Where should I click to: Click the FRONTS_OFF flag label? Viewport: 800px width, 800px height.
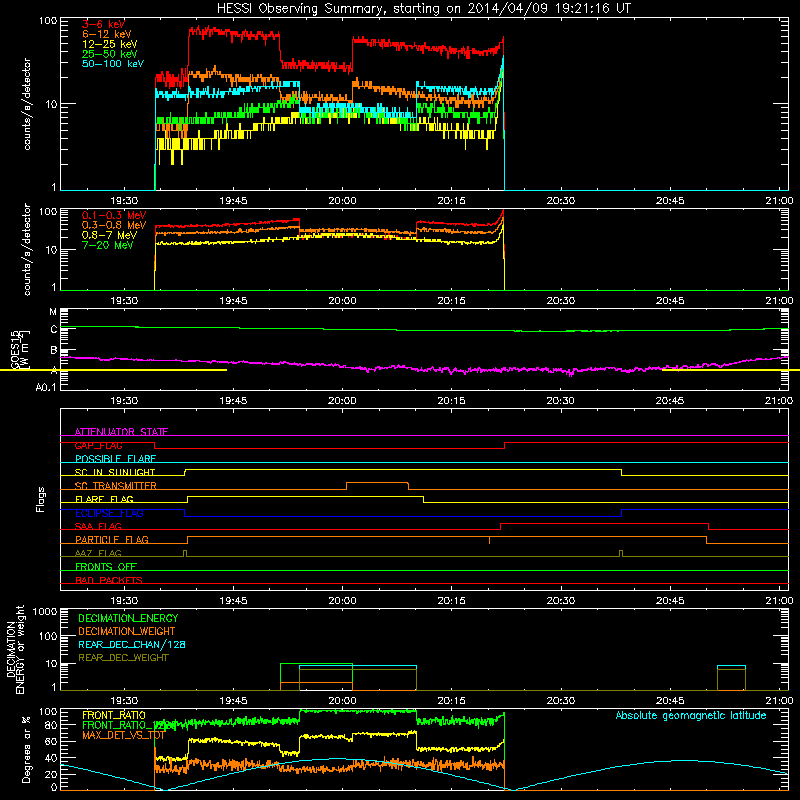106,566
